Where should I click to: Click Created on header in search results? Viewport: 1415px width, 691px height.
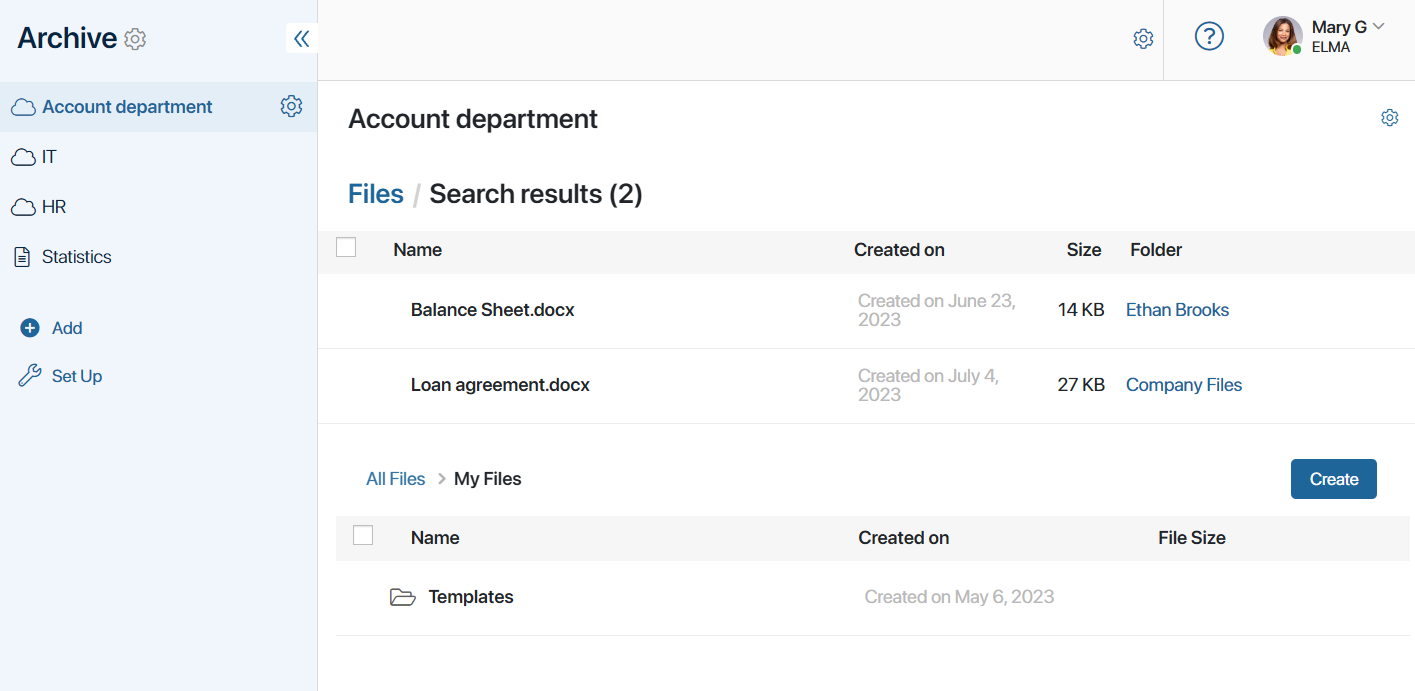(x=899, y=250)
